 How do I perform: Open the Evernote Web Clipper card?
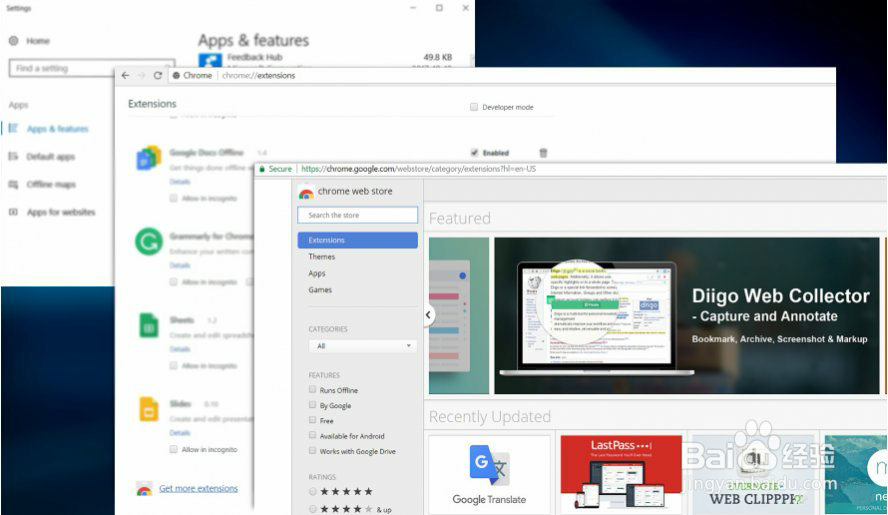753,475
